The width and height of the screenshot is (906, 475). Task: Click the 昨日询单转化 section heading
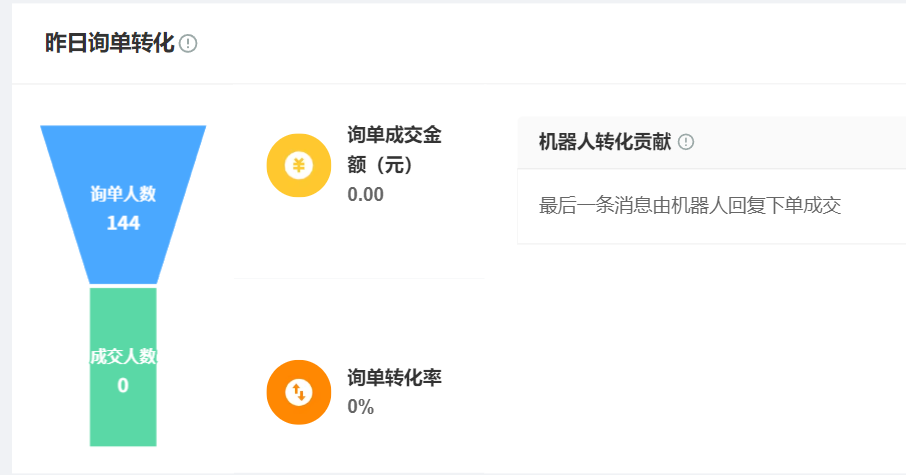point(109,43)
